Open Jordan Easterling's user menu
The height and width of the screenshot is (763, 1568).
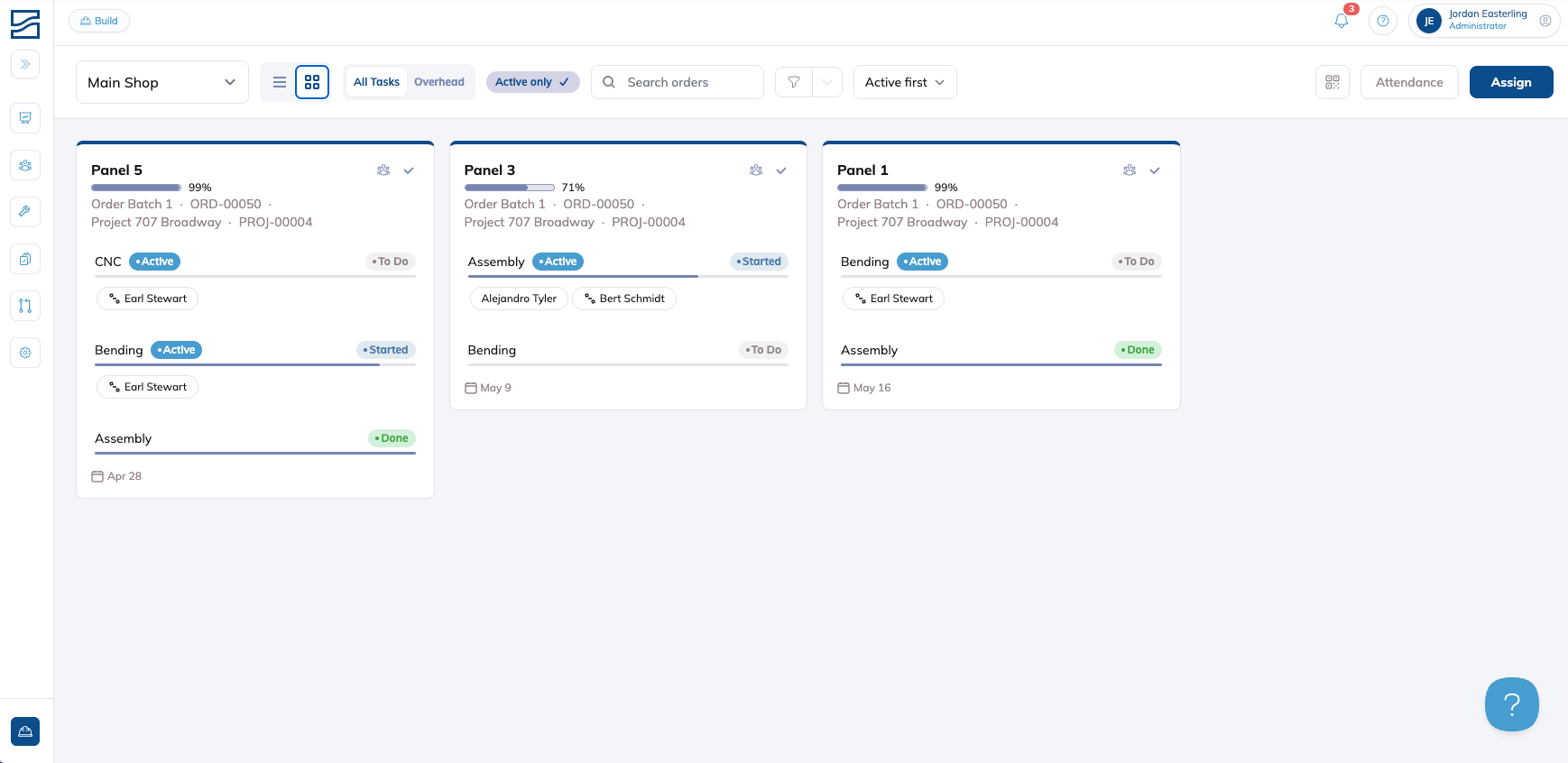click(x=1484, y=21)
